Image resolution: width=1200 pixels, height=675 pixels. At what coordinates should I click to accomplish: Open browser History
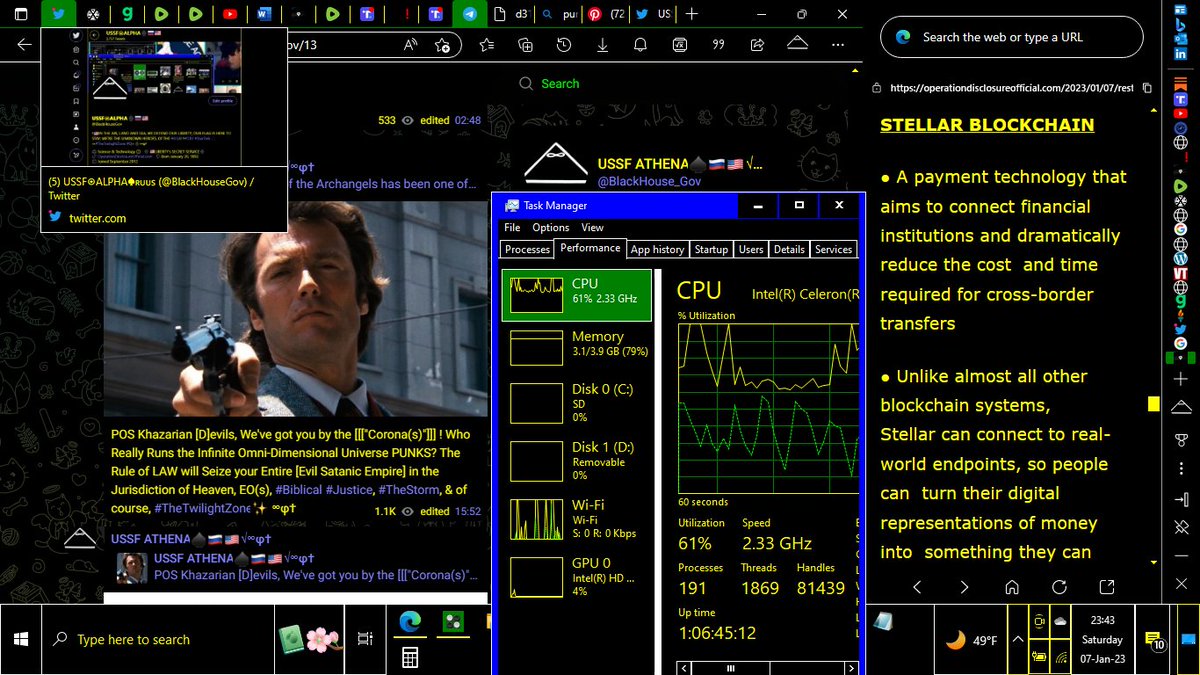[x=564, y=45]
